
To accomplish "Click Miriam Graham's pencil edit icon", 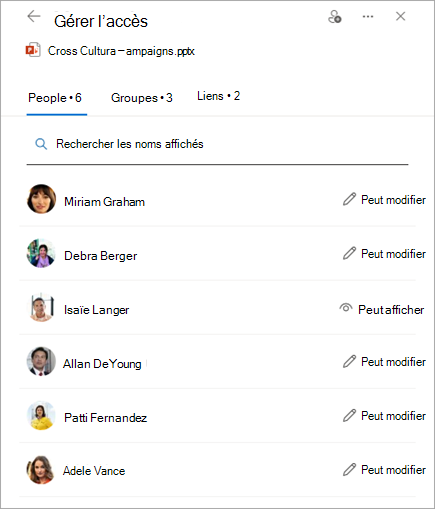I will click(x=349, y=199).
